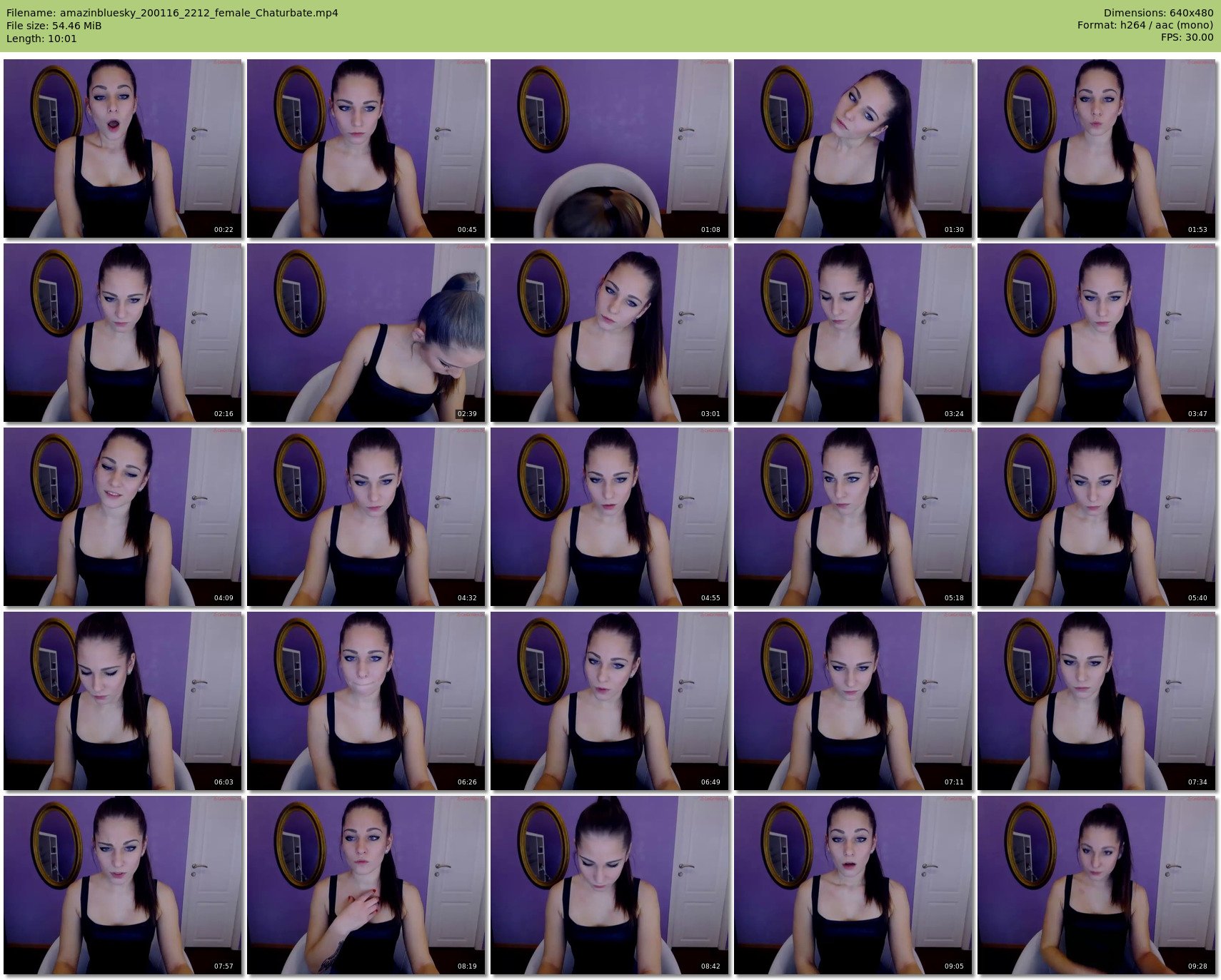Click the thumbnail timestamped 07:11
The height and width of the screenshot is (980, 1221).
pos(853,701)
